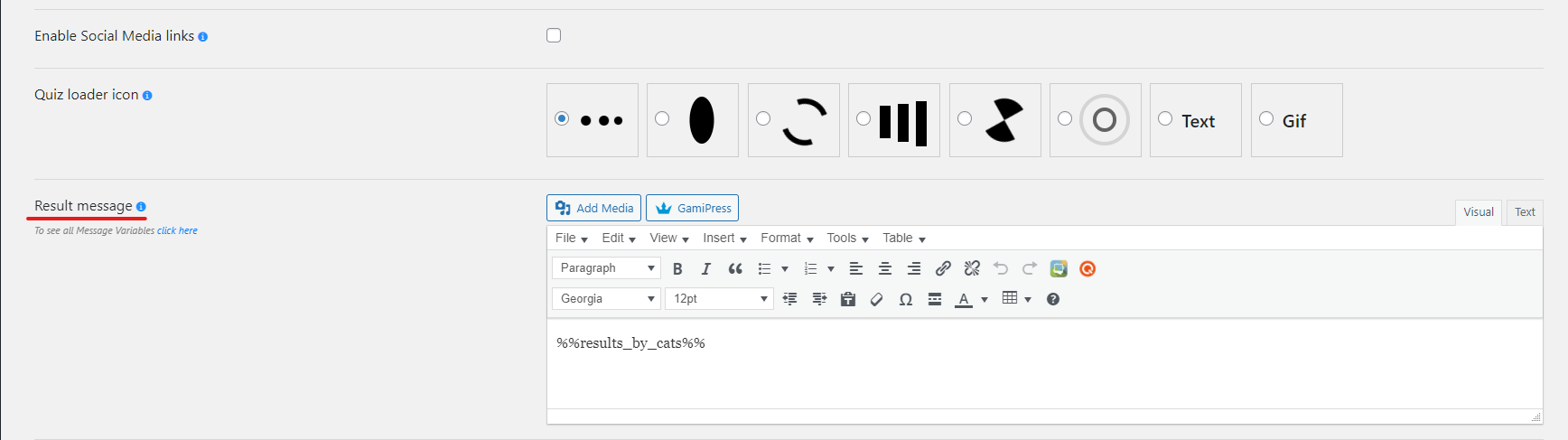This screenshot has height=440, width=1568.
Task: Insert table using grid icon
Action: 1010,299
